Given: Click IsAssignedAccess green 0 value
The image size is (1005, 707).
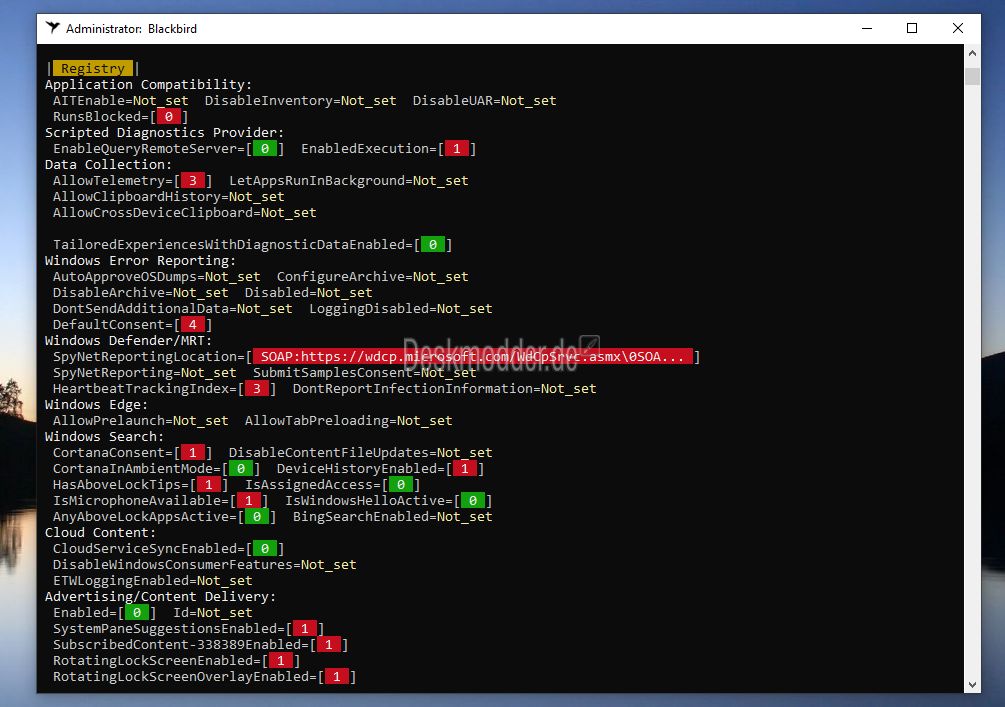Looking at the screenshot, I should pyautogui.click(x=401, y=485).
